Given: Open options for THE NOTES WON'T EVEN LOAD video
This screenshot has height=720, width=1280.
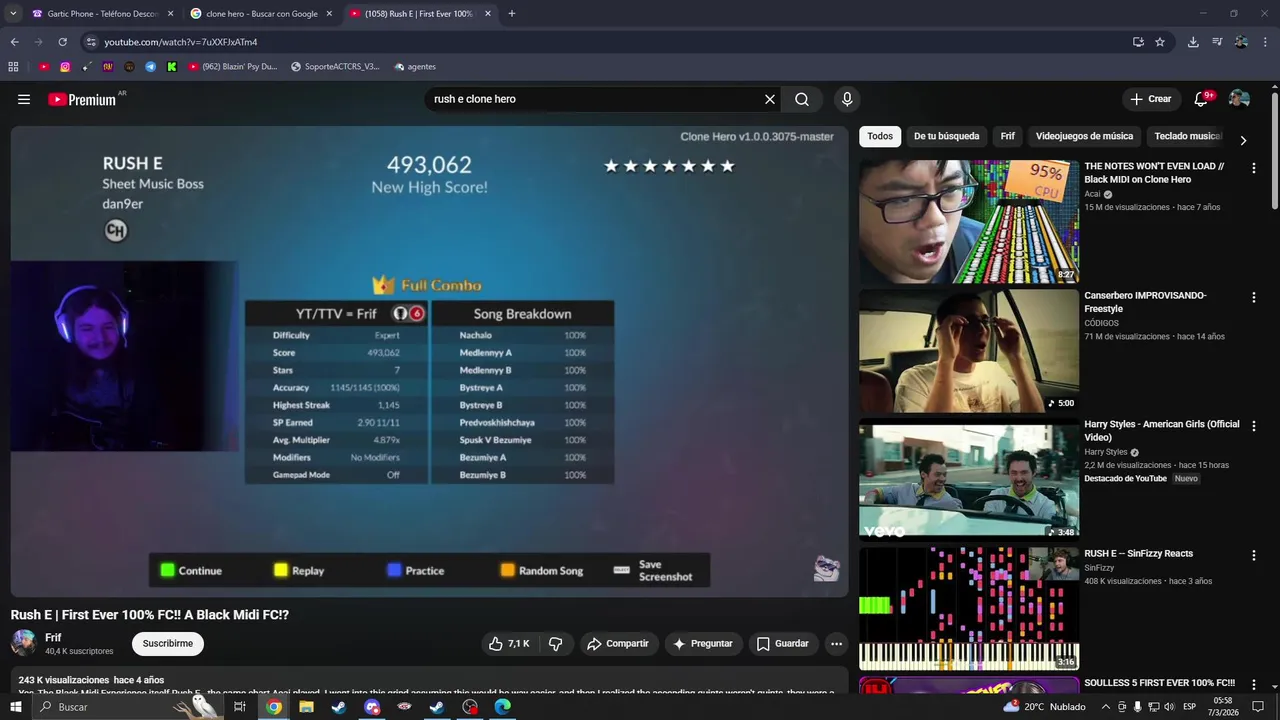Looking at the screenshot, I should tap(1253, 168).
